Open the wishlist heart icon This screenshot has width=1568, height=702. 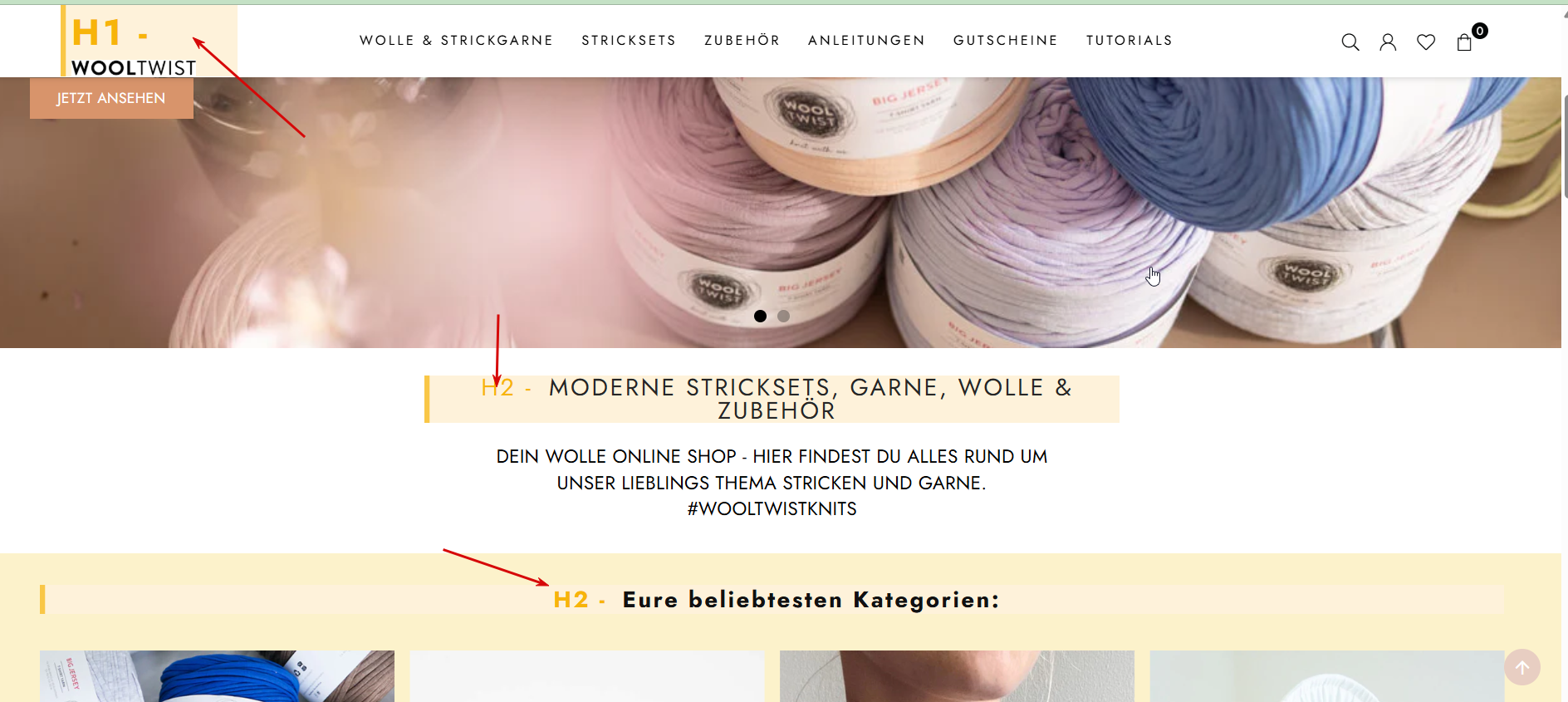(1426, 42)
